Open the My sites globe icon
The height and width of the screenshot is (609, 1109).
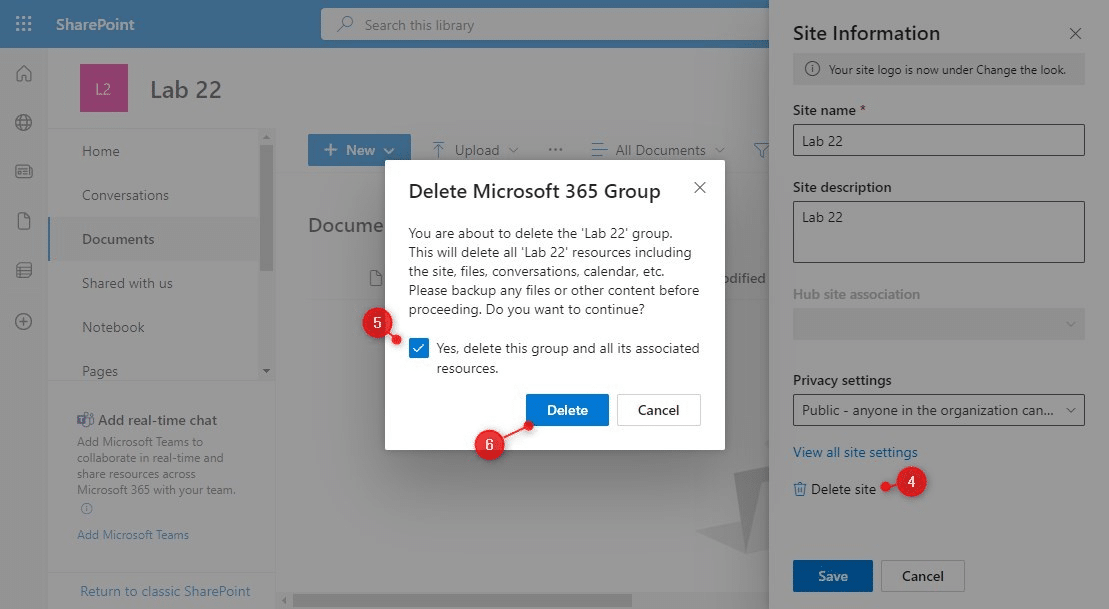tap(23, 122)
